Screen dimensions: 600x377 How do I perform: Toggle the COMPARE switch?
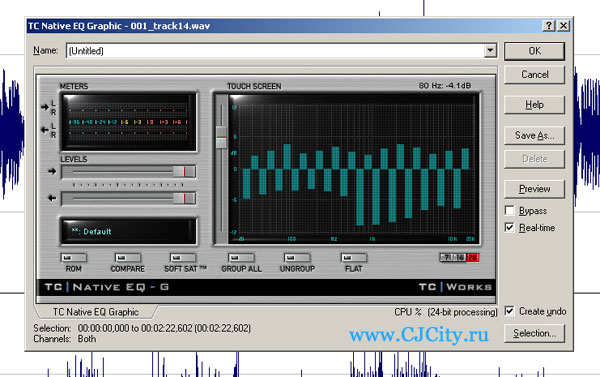[x=128, y=258]
